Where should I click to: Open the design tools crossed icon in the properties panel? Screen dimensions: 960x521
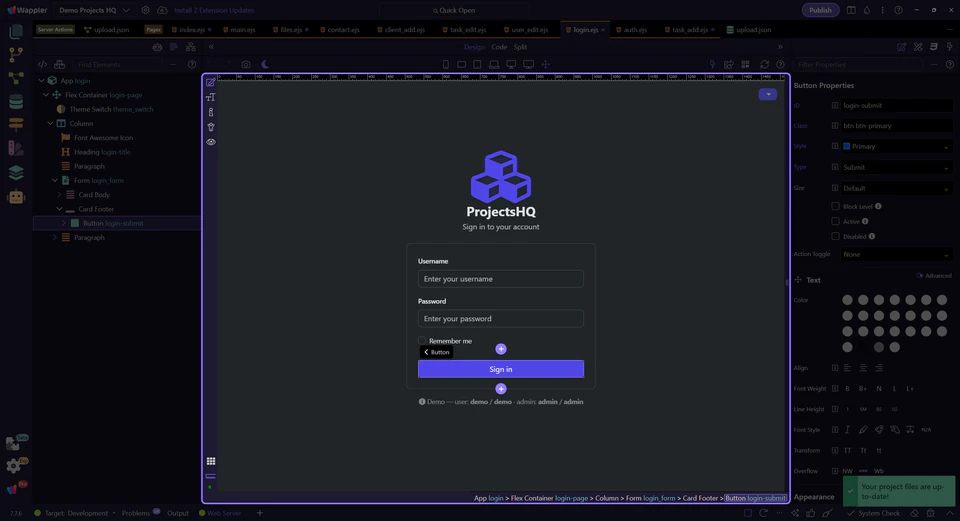918,47
